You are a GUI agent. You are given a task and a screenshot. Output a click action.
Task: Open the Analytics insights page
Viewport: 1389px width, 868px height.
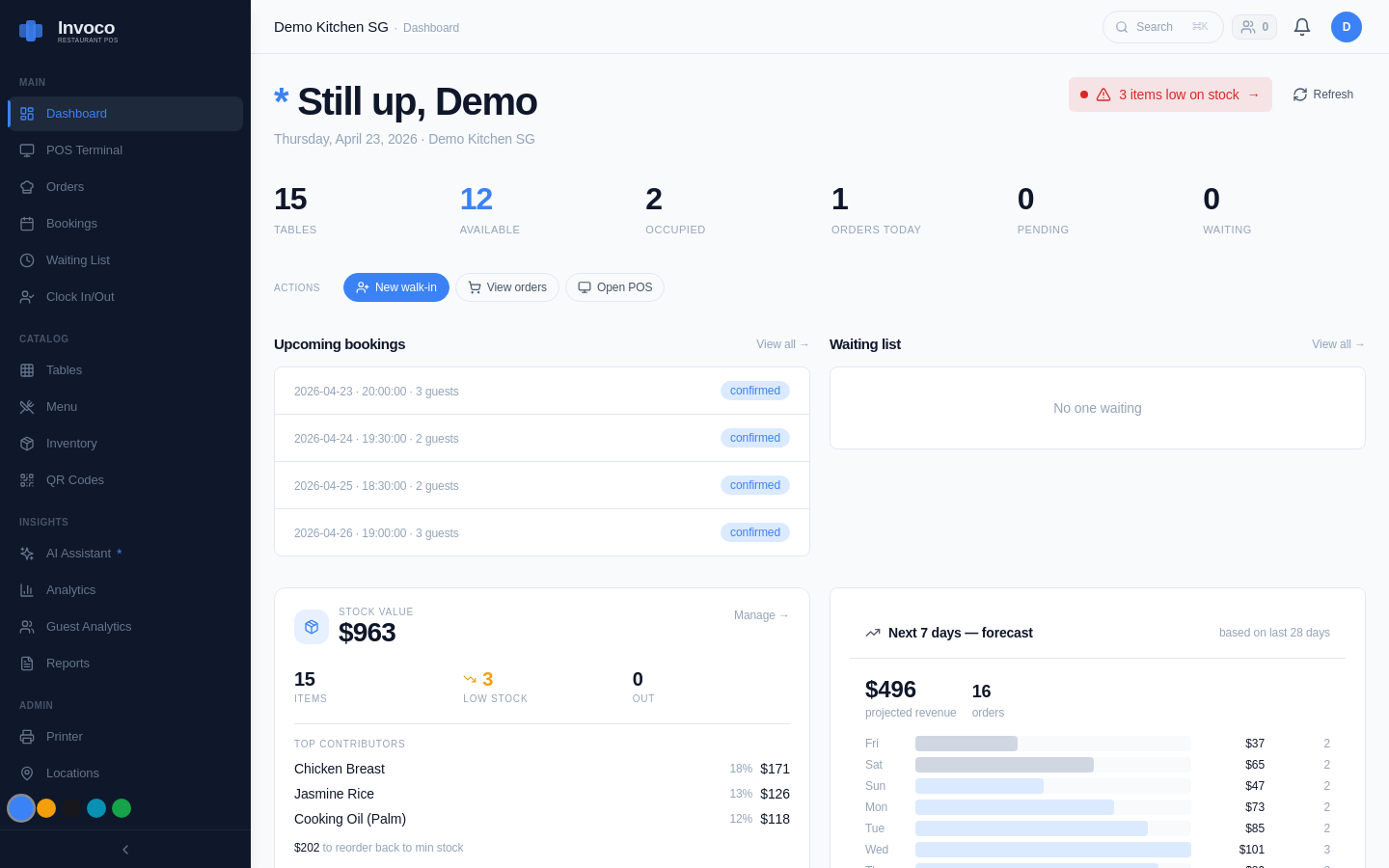coord(70,589)
